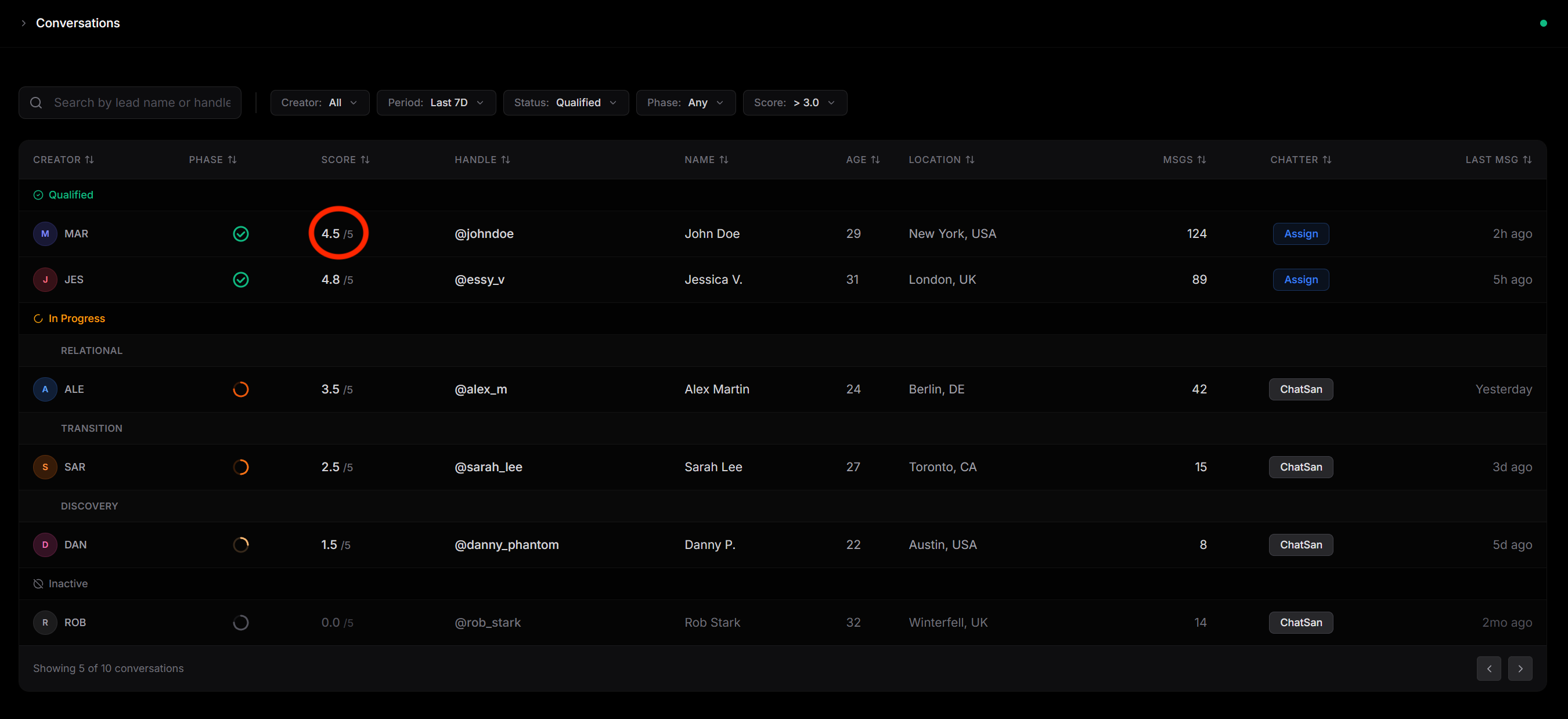Open the Score filter dropdown

[794, 103]
